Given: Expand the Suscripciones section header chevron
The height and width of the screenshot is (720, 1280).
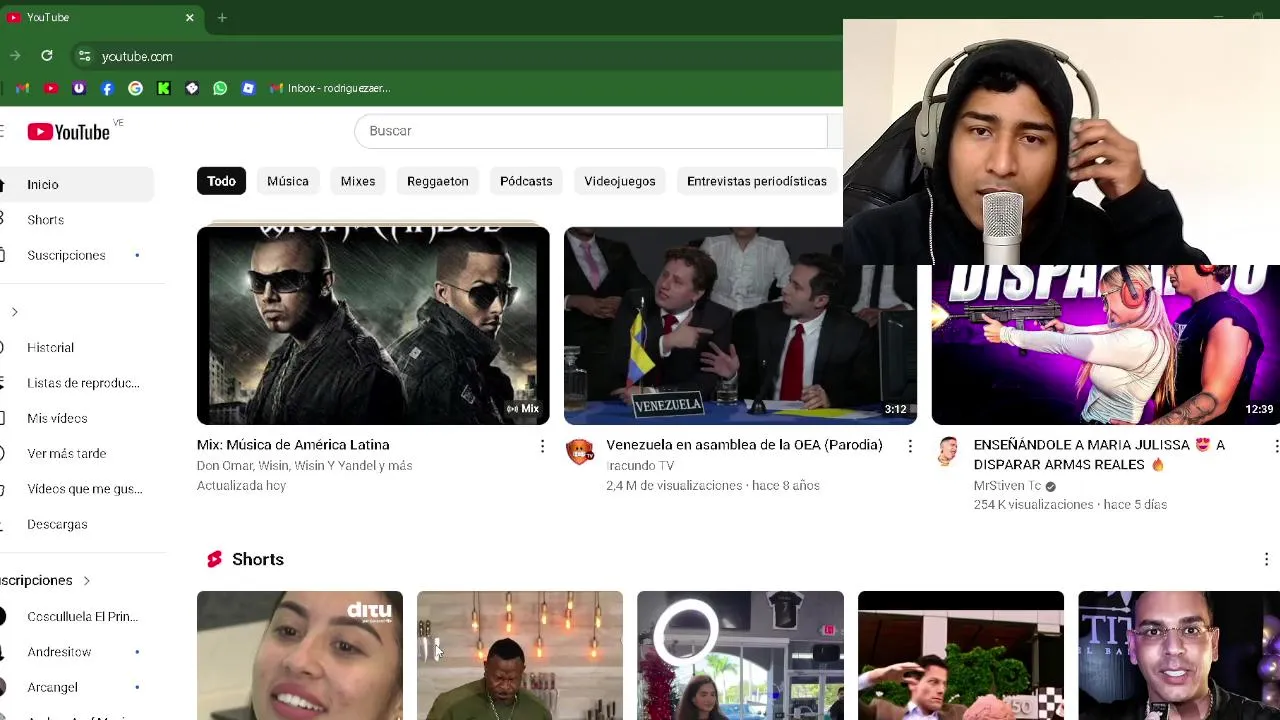Looking at the screenshot, I should coord(86,580).
